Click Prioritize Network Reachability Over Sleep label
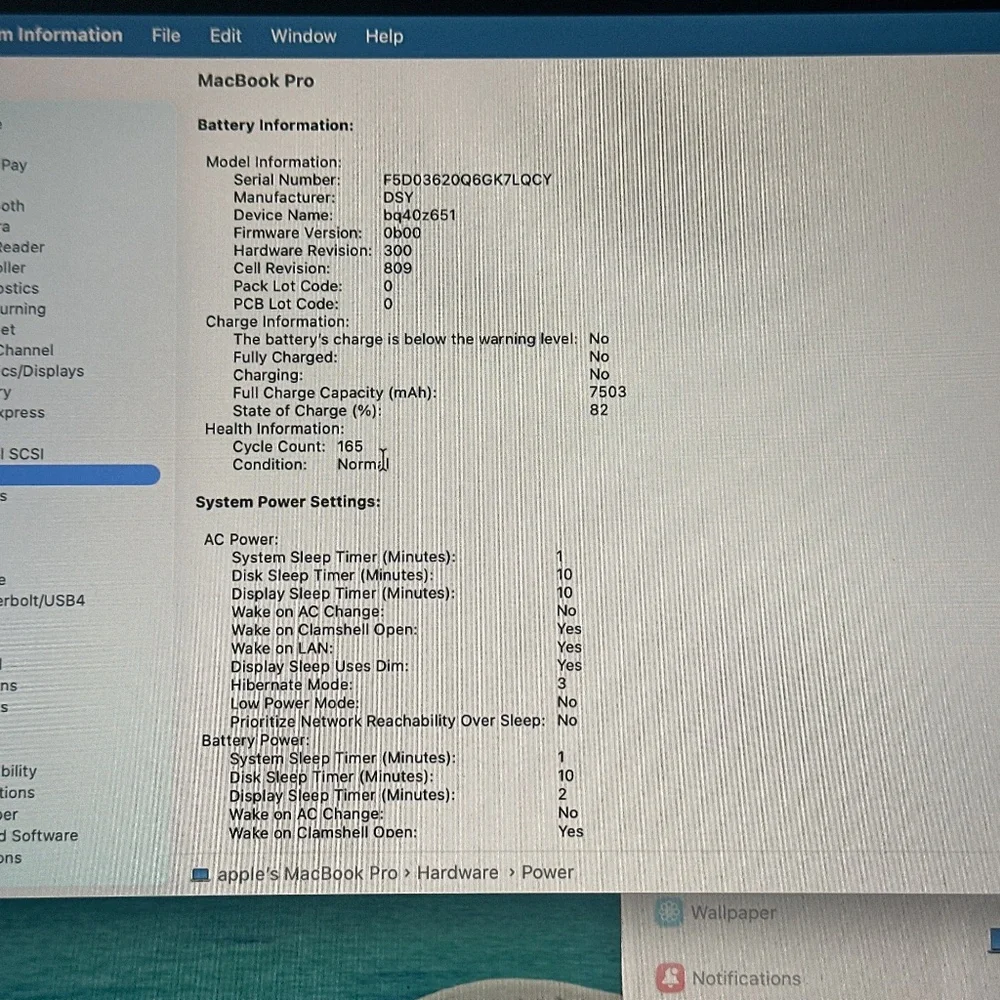The image size is (1000, 1000). (x=388, y=721)
